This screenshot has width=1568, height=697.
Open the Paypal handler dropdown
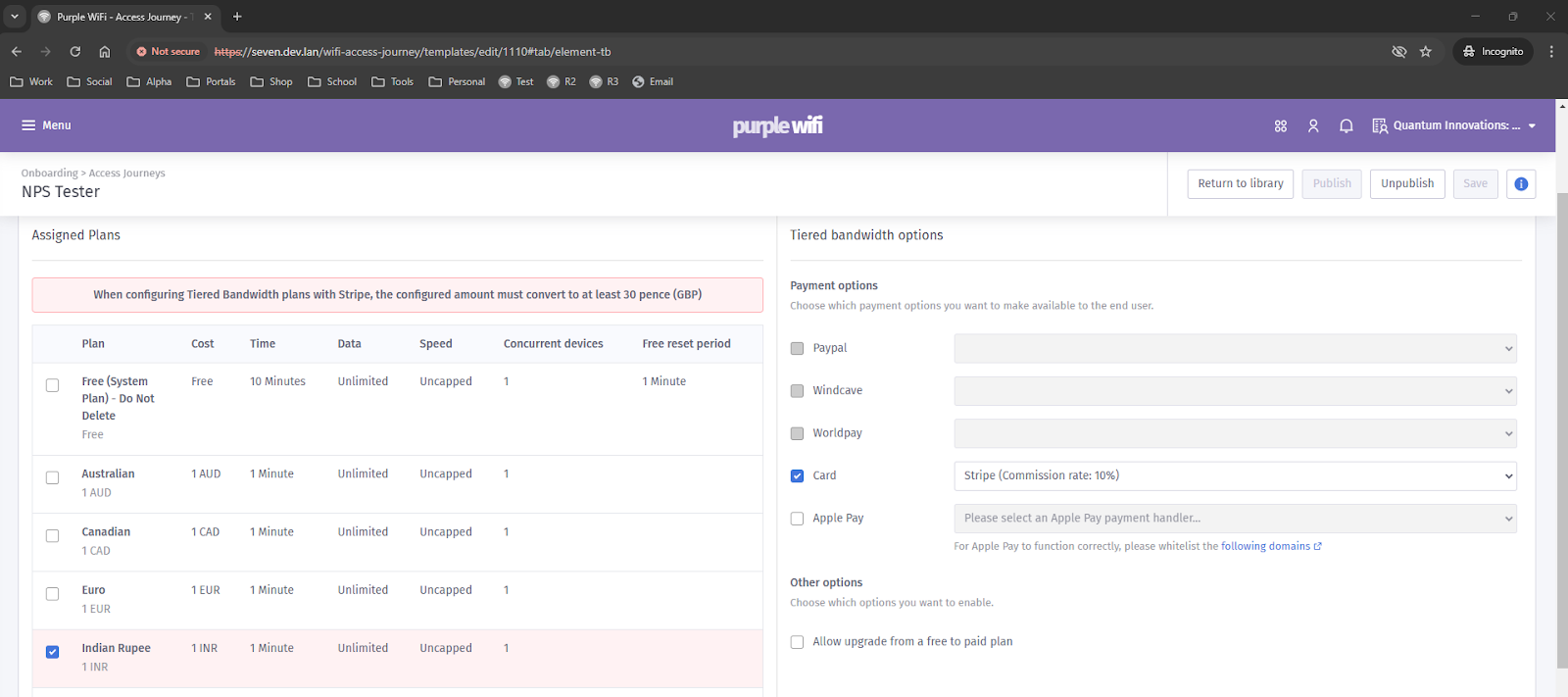[x=1235, y=348]
